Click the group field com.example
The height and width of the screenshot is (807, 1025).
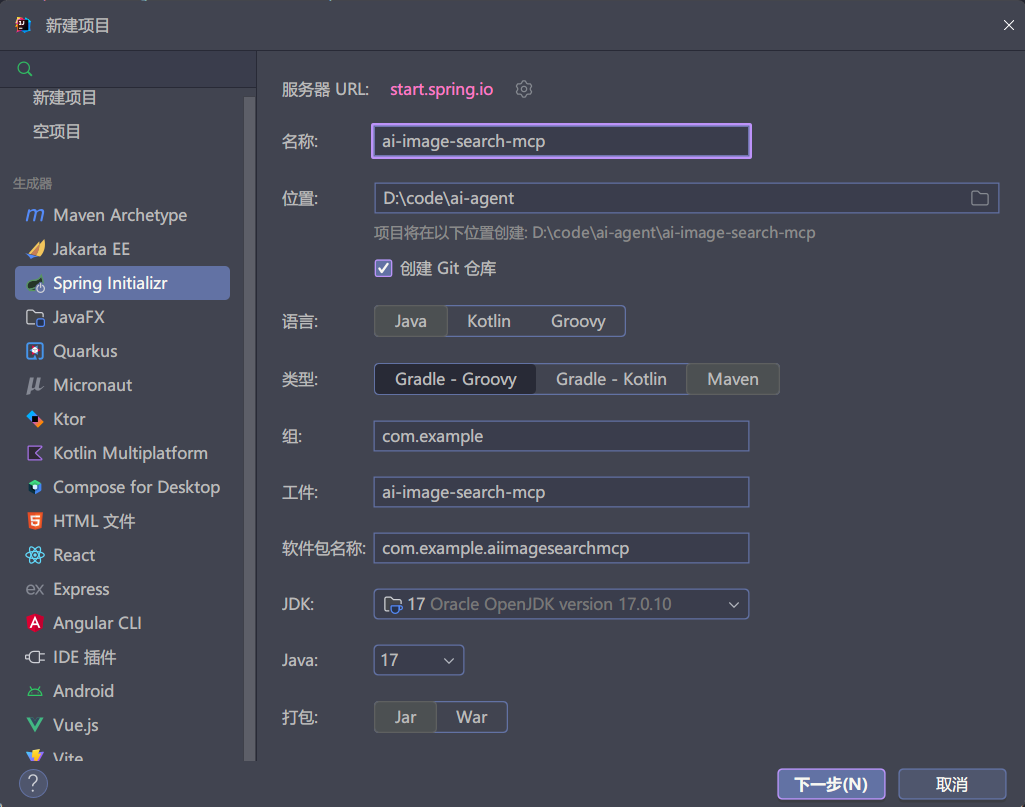coord(561,436)
